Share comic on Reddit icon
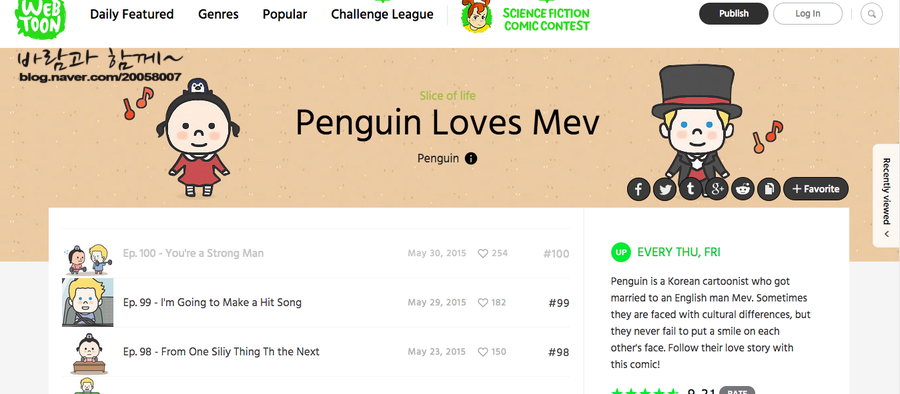900x394 pixels. 743,189
